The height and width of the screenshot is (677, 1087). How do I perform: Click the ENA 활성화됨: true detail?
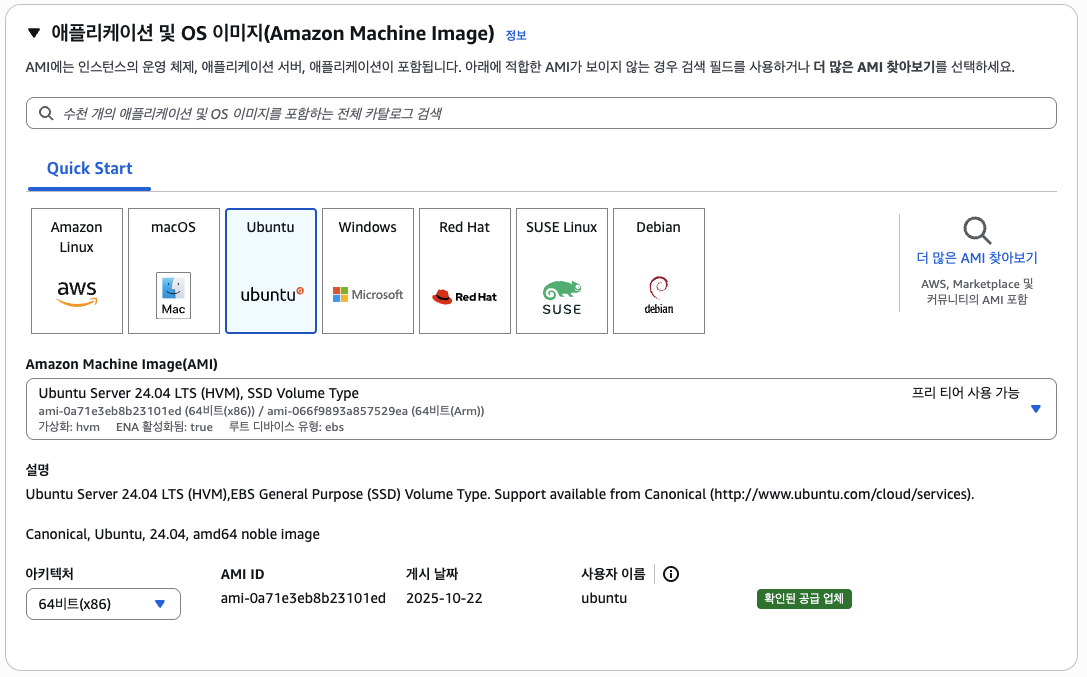[x=164, y=427]
